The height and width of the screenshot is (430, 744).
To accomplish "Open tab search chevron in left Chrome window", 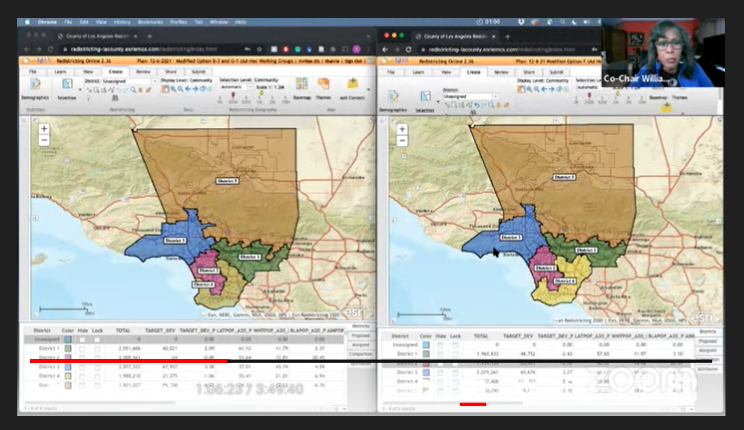I will point(368,36).
